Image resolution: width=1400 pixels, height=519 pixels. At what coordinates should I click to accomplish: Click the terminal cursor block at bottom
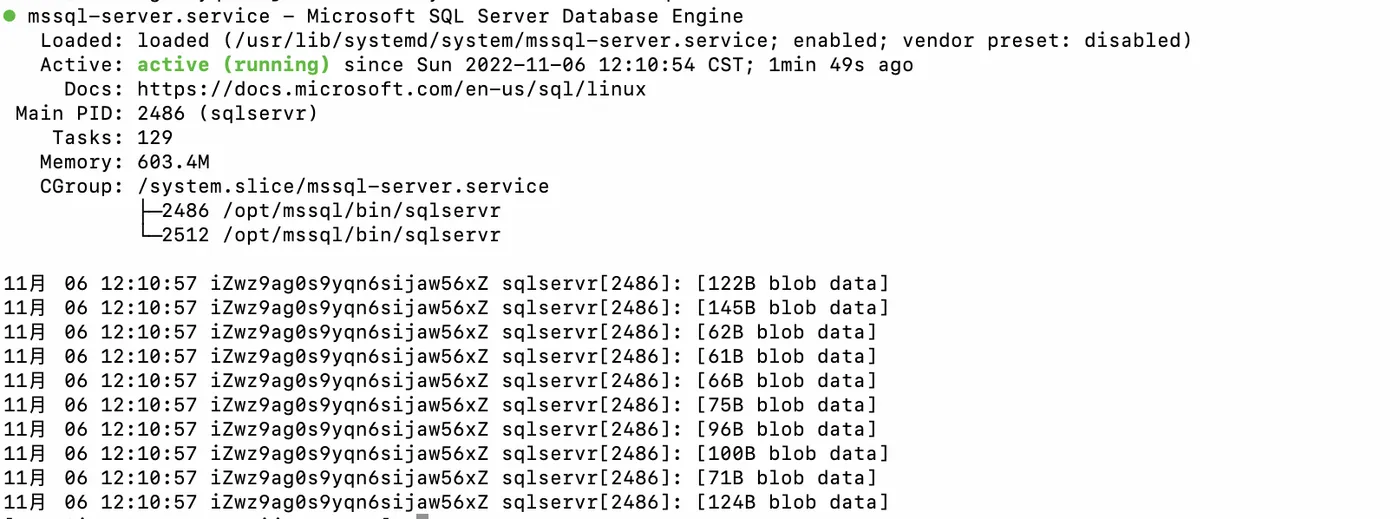coord(422,516)
